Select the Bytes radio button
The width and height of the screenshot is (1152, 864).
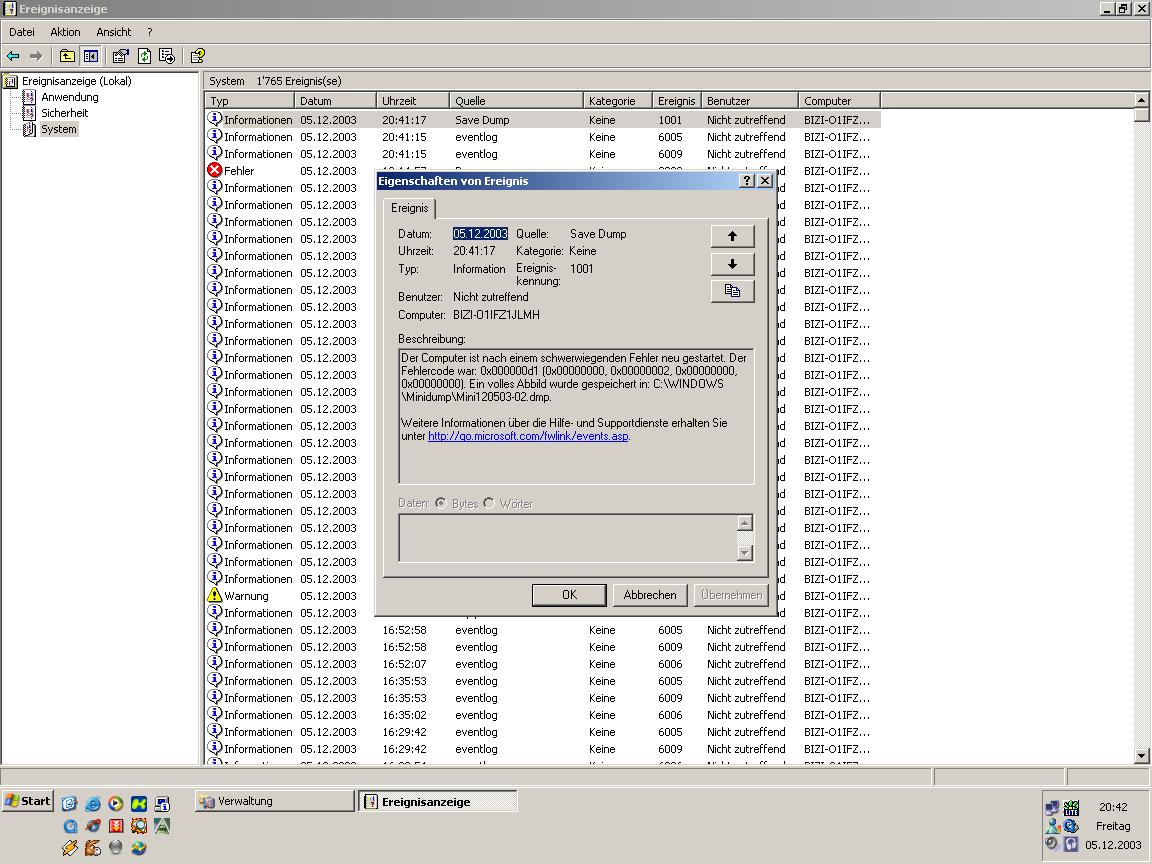coord(441,503)
